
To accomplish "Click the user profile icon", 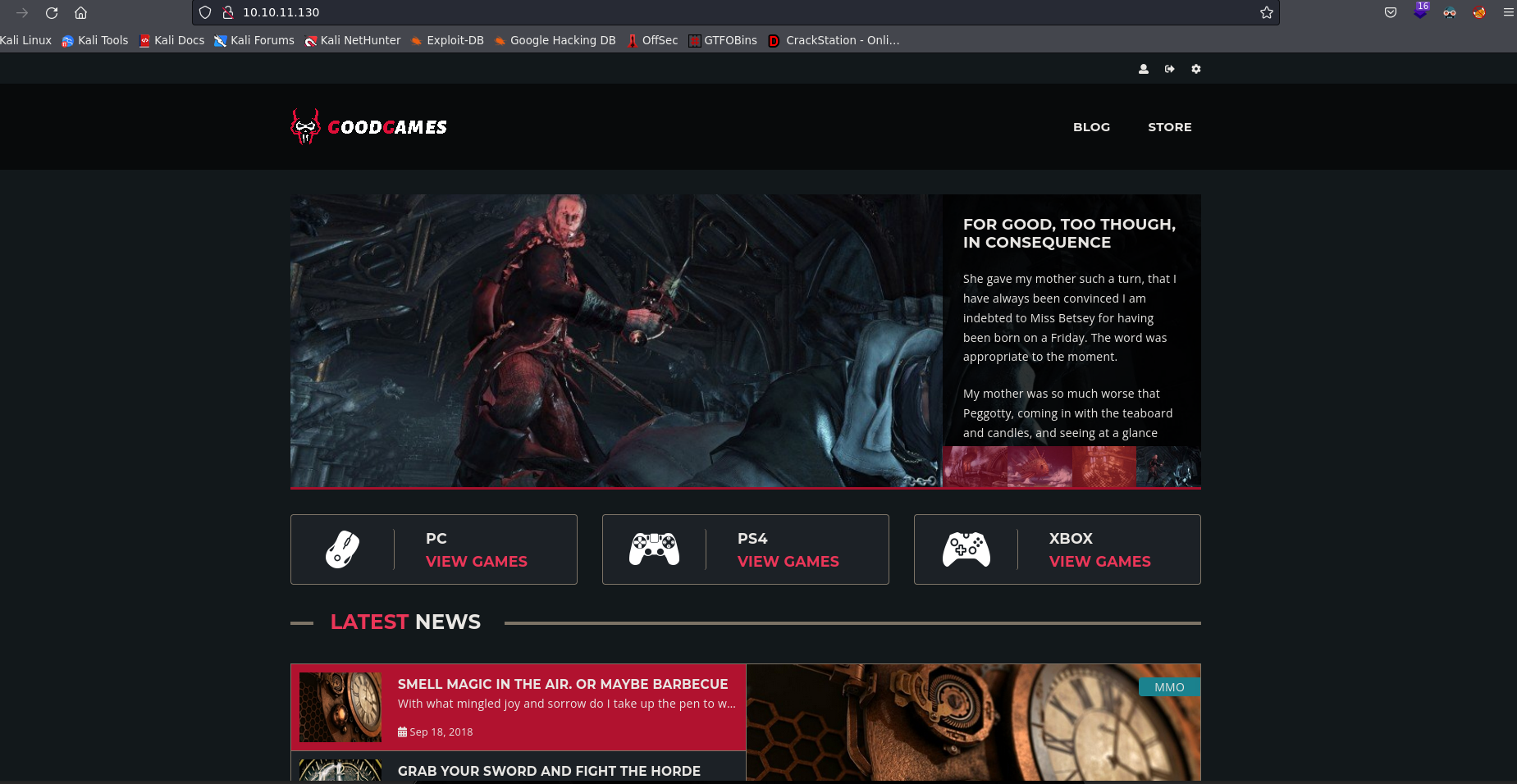I will coord(1144,69).
